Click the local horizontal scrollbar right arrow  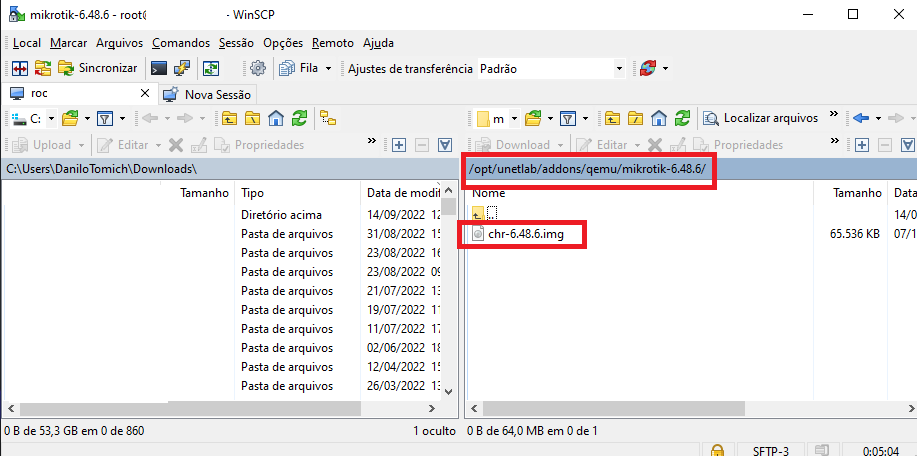coord(432,408)
